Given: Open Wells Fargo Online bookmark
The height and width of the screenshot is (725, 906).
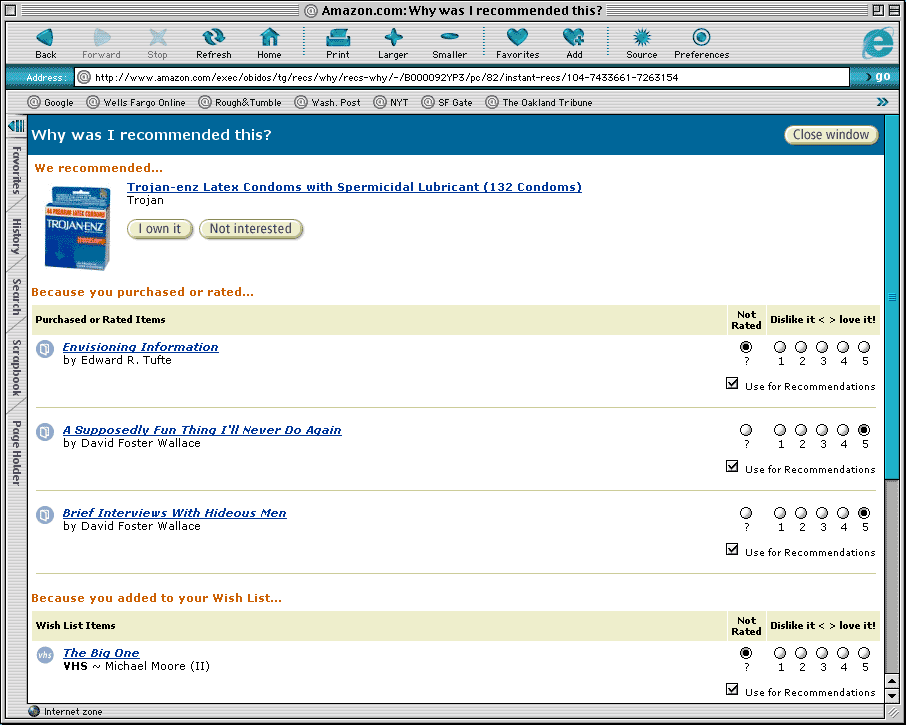Looking at the screenshot, I should (136, 102).
